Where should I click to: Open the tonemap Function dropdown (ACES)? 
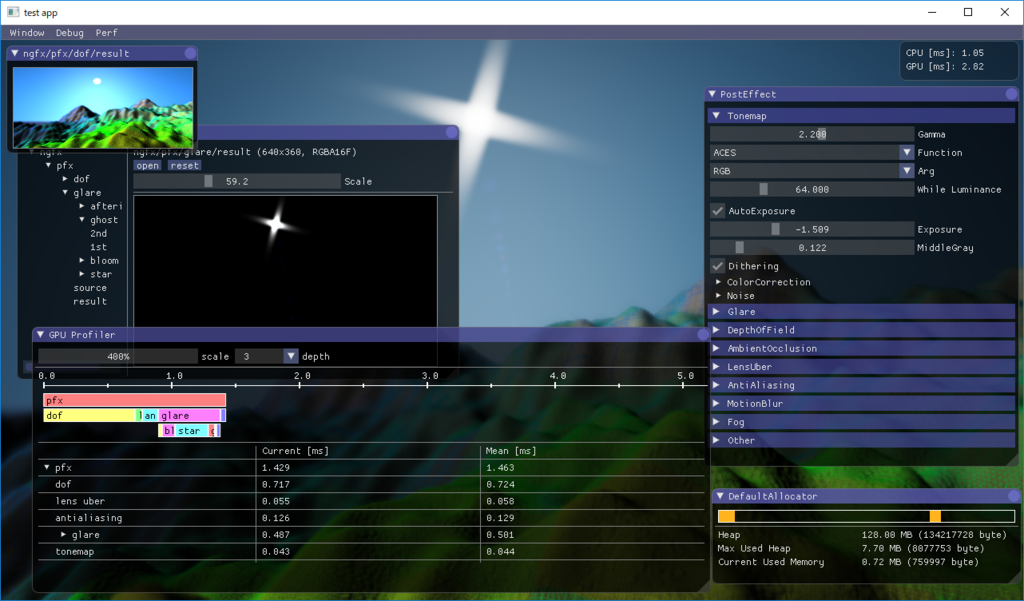pos(812,152)
